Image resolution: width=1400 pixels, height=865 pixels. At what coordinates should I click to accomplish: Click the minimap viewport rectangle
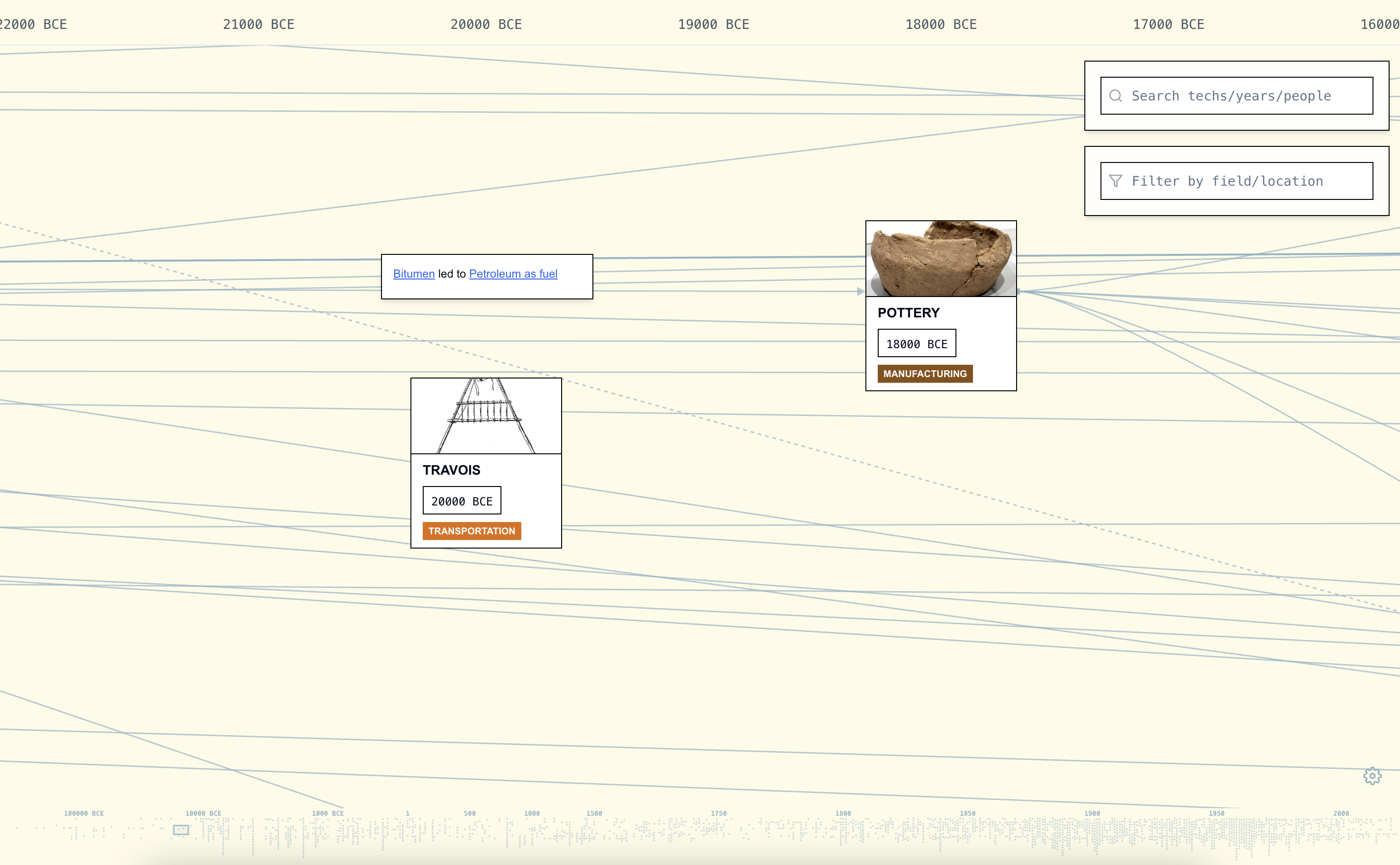(181, 829)
